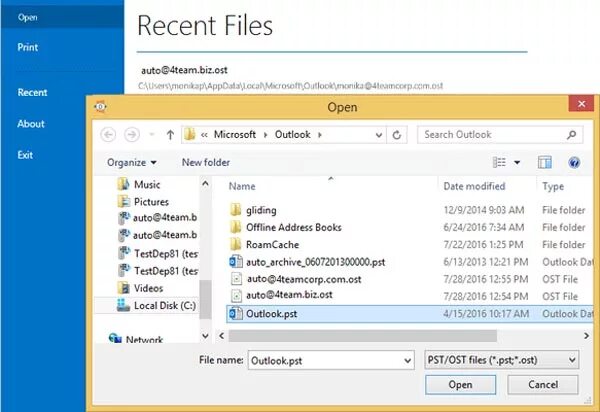Expand the chevron after the Outlook breadcrumb
600x412 pixels.
320,135
